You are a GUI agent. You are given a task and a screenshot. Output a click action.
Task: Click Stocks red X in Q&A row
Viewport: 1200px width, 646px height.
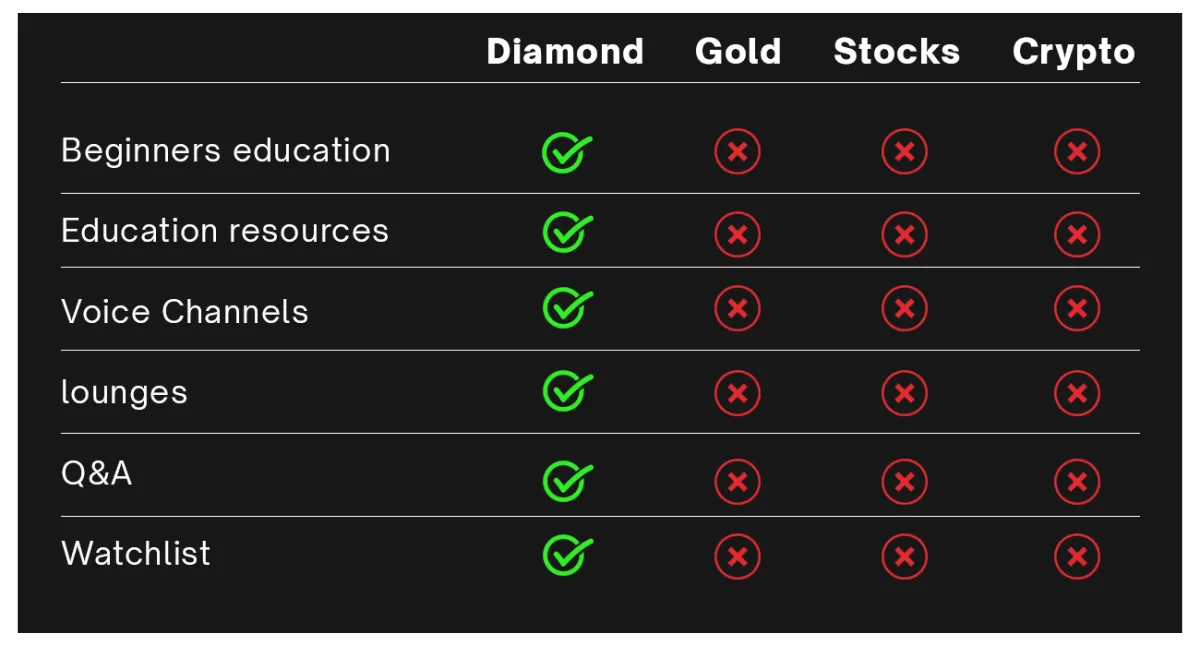pyautogui.click(x=904, y=482)
